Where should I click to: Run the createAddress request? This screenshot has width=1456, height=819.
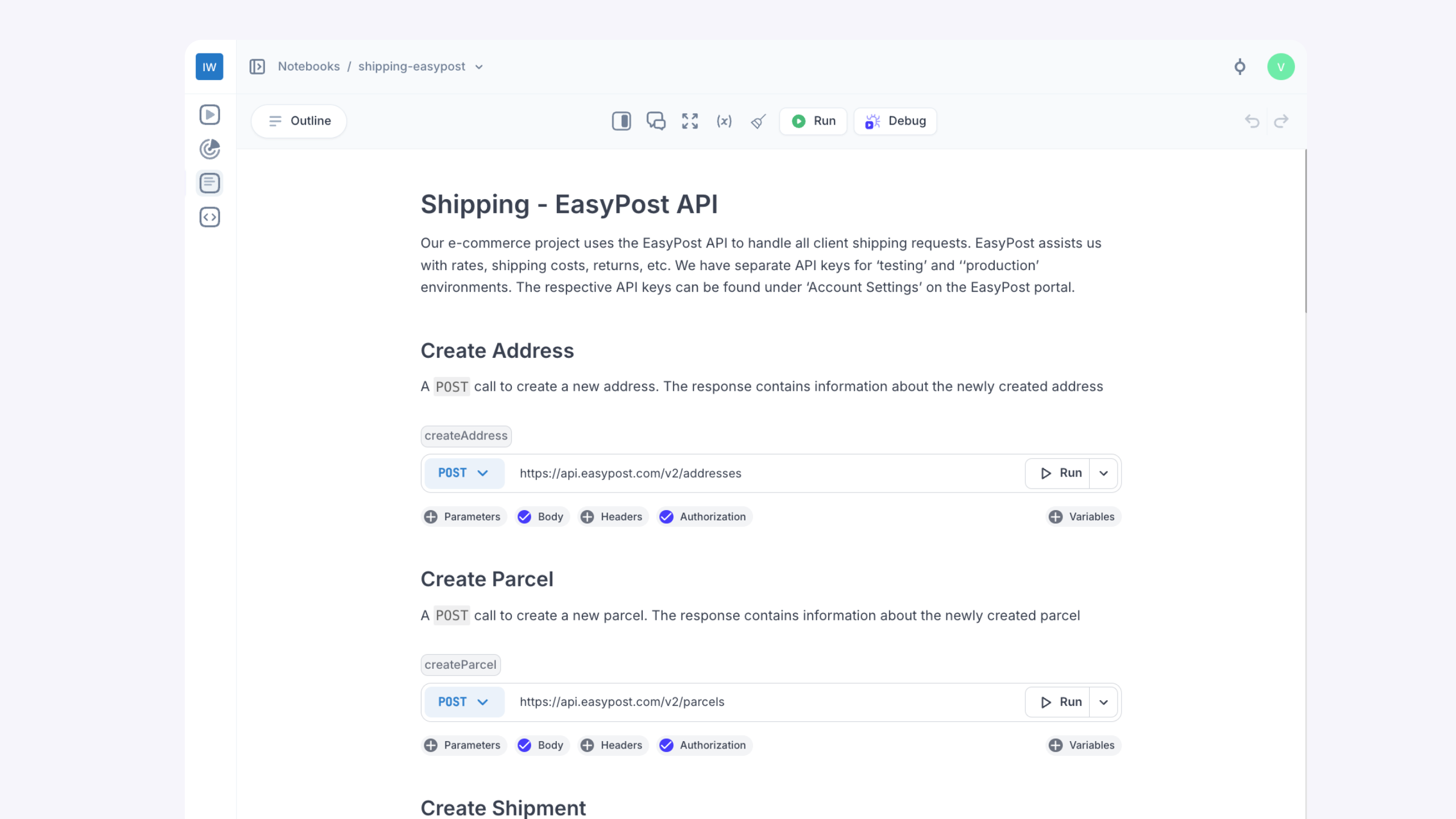click(1058, 473)
